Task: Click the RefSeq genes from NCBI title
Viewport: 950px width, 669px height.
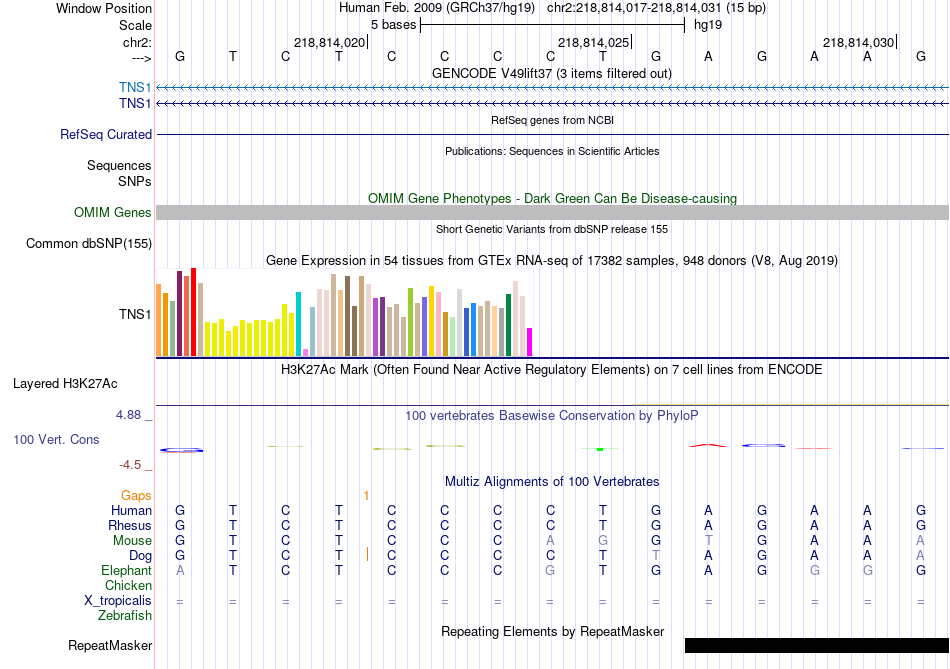Action: pyautogui.click(x=552, y=120)
